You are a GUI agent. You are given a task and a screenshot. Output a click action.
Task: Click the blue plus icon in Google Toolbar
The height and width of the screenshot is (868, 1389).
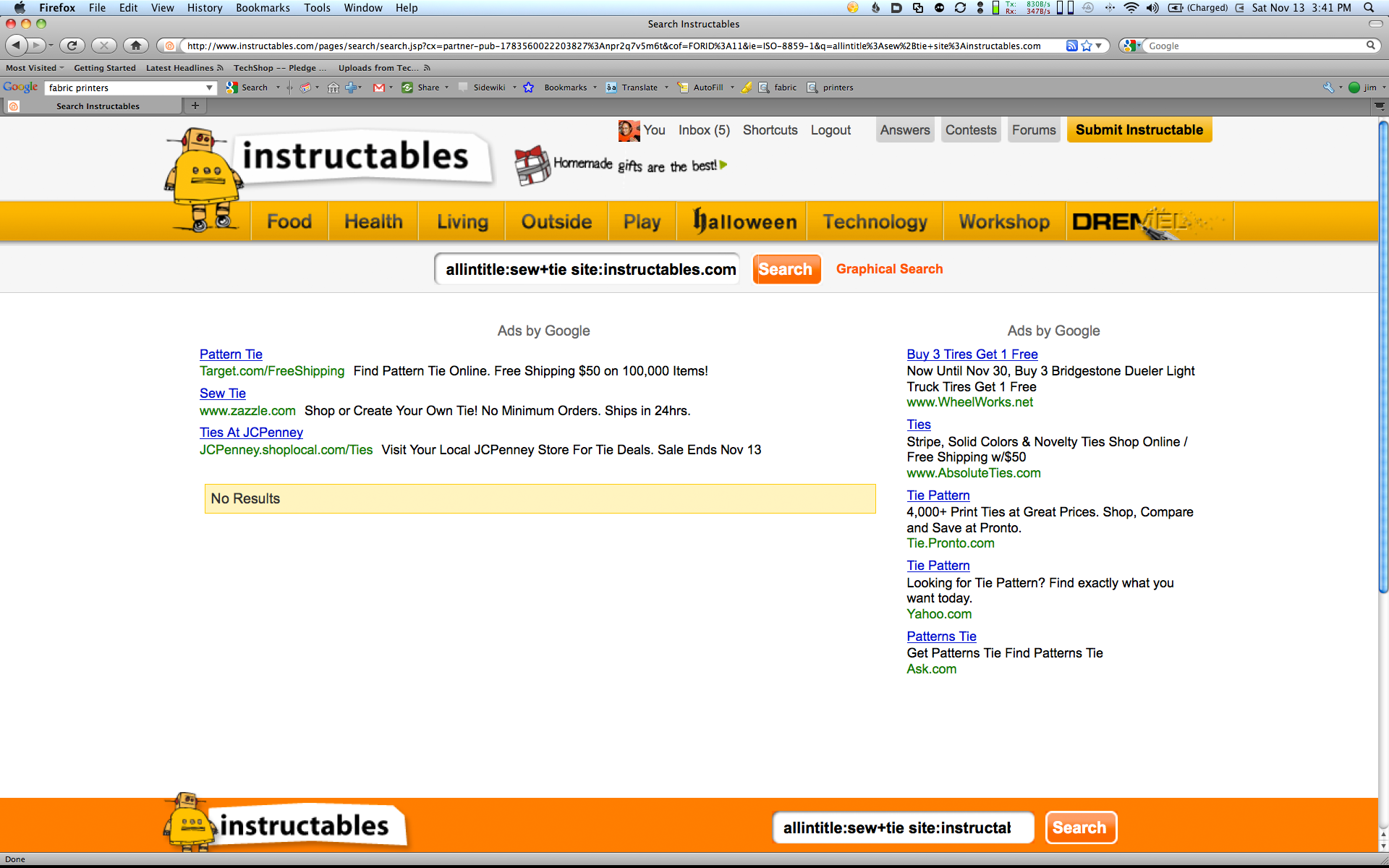(x=351, y=88)
